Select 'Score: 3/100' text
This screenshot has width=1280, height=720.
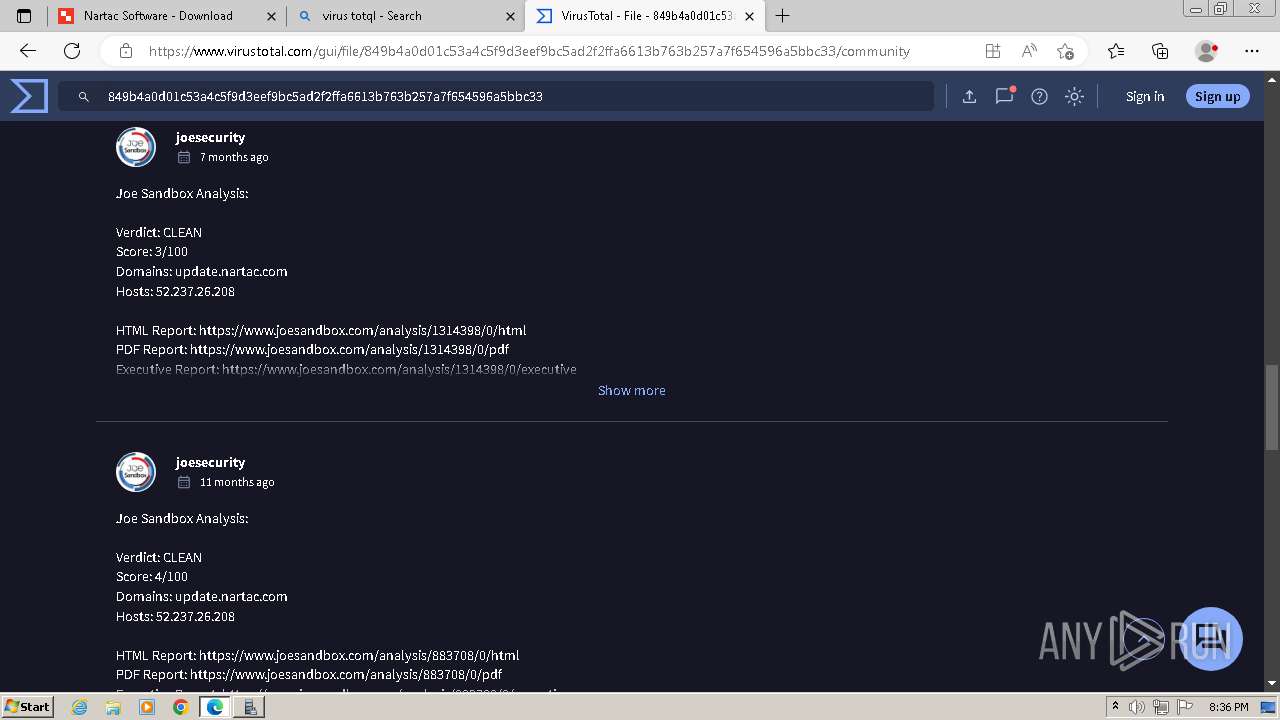pyautogui.click(x=152, y=252)
